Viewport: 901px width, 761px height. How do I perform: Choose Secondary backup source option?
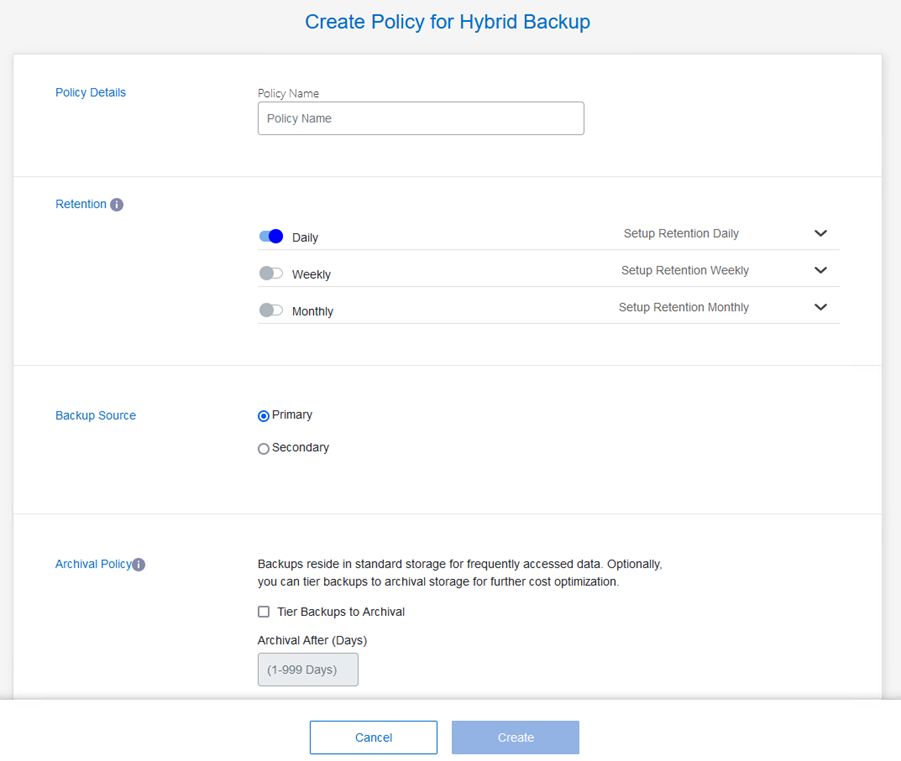pyautogui.click(x=264, y=449)
